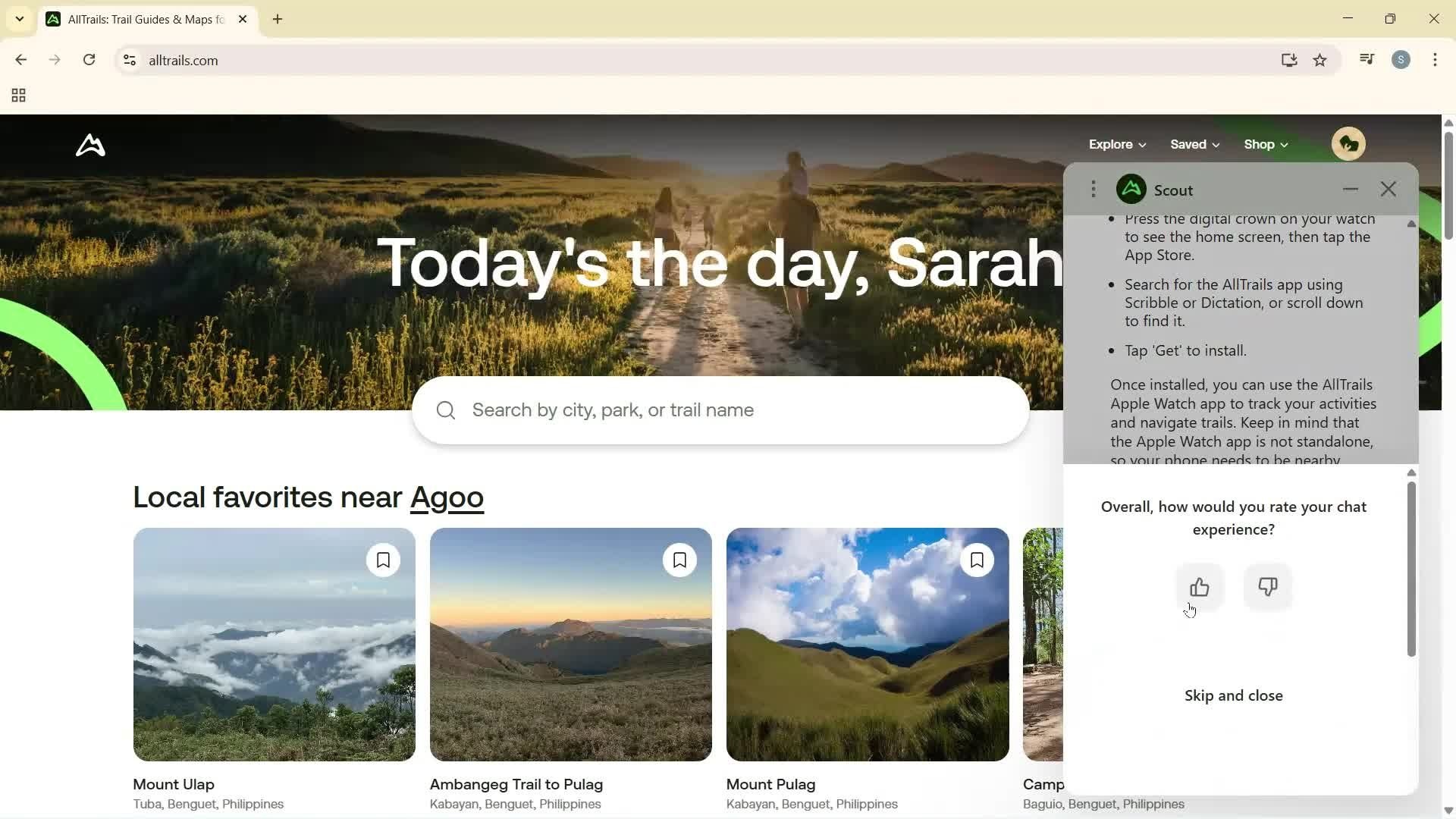The image size is (1456, 819).
Task: Expand the Explore dropdown menu
Action: 1117,144
